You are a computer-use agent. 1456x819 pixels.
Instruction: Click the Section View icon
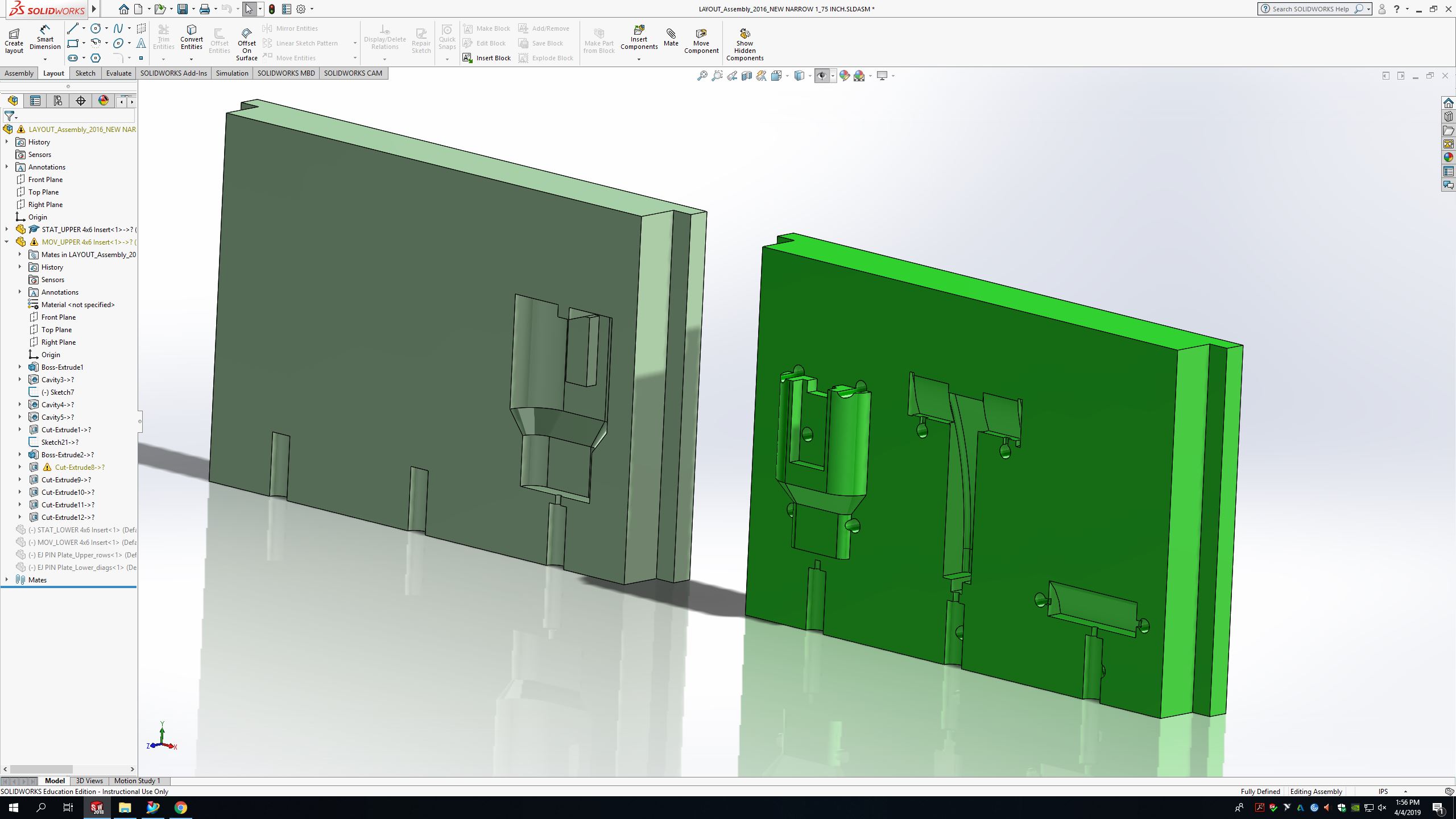(747, 76)
